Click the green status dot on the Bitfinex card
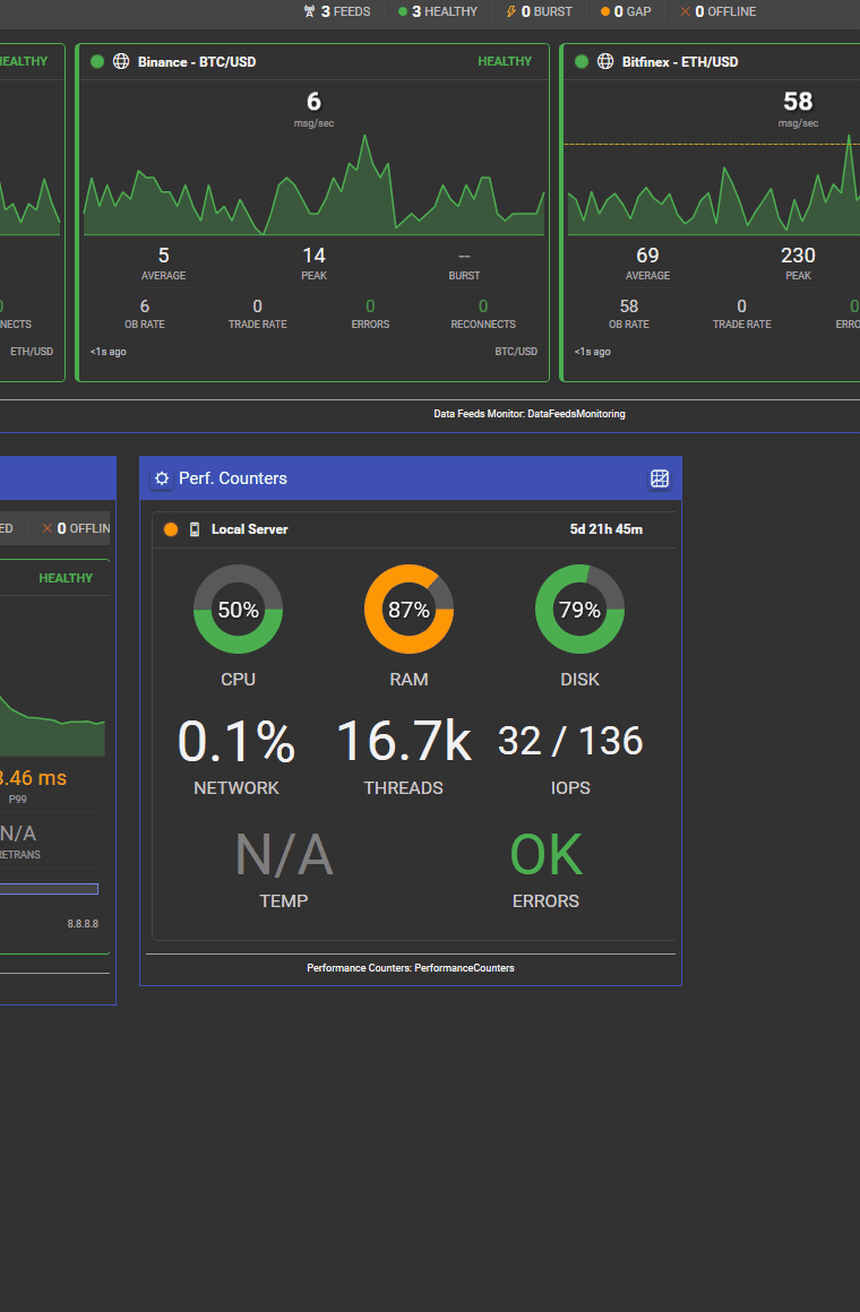The image size is (860, 1312). pos(581,62)
